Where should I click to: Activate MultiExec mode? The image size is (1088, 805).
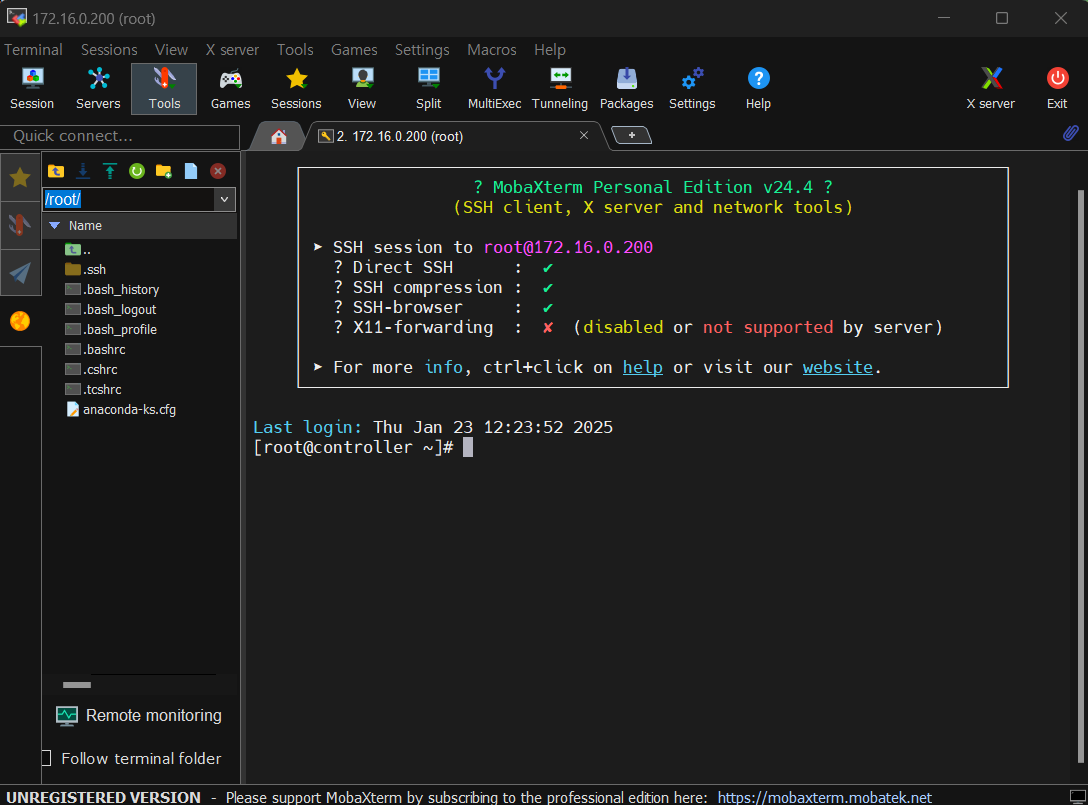[494, 89]
